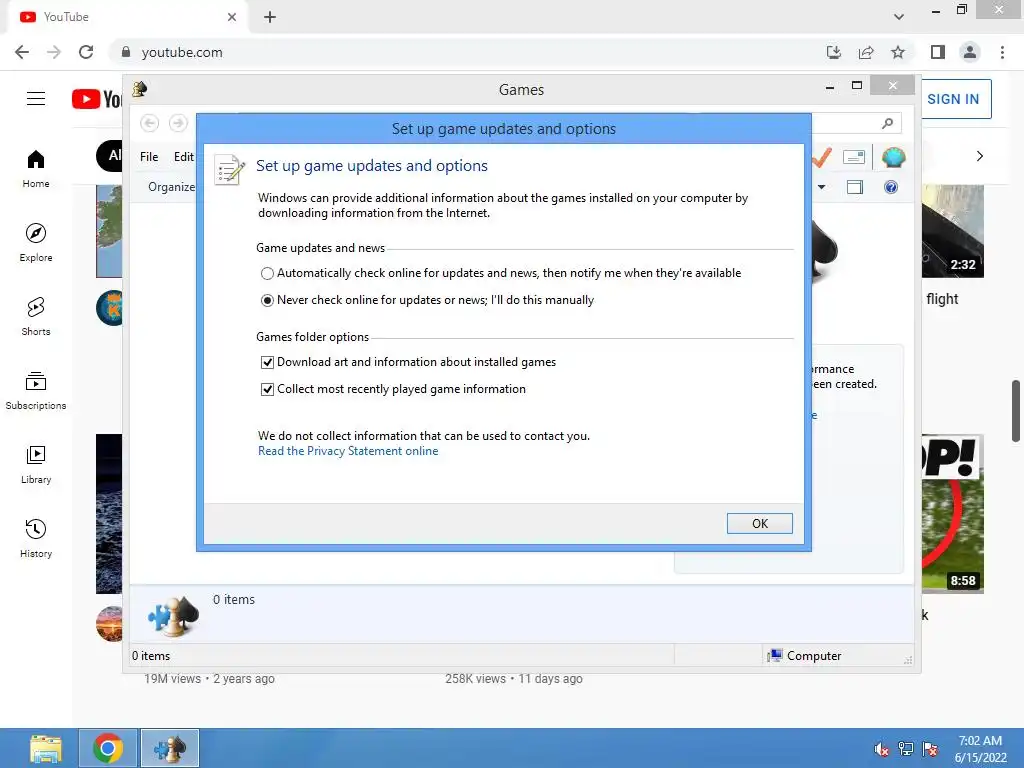Click YouTube page vertical scrollbar

pos(1016,411)
